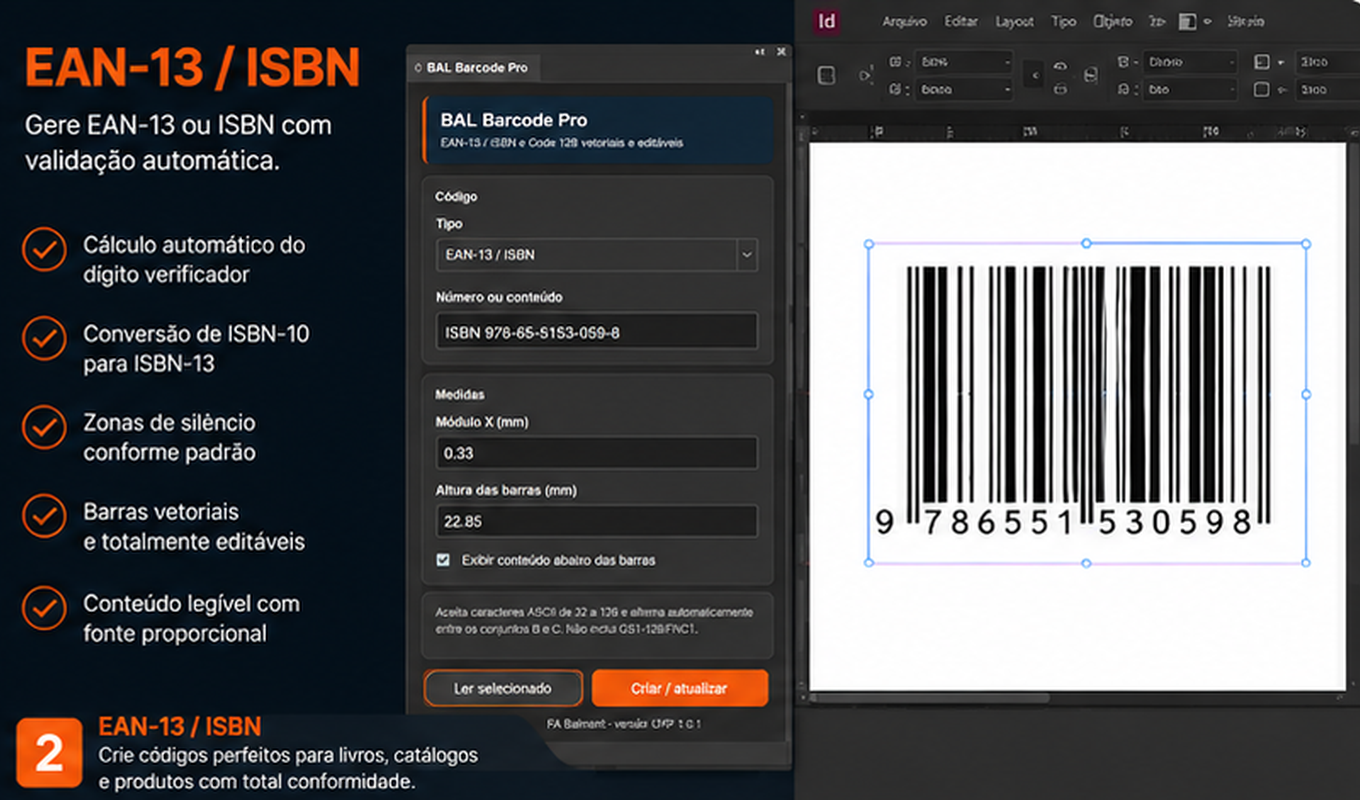The image size is (1360, 800).
Task: Close the BAL Barcode Pro floating panel
Action: [781, 51]
